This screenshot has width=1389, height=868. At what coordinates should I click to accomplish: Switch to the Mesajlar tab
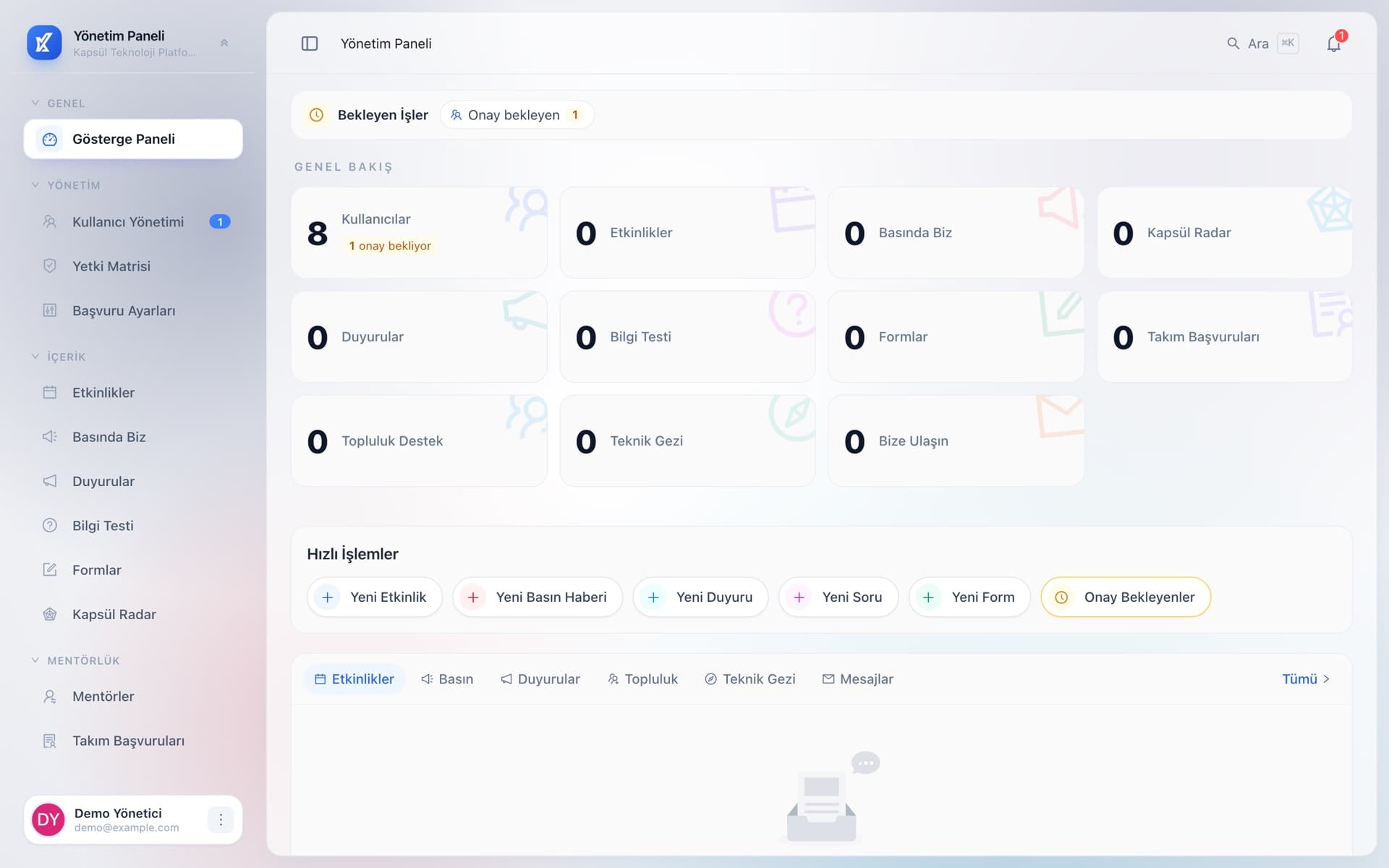tap(858, 679)
